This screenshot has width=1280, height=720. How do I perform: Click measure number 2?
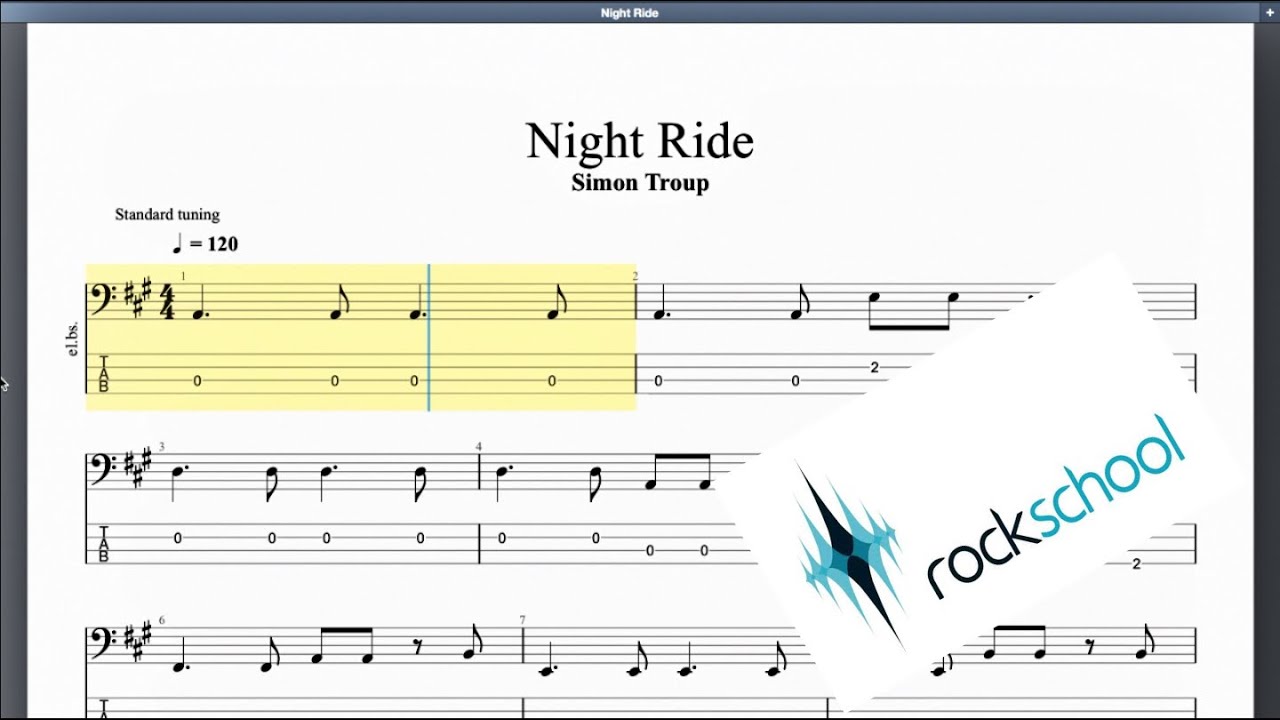pos(635,276)
